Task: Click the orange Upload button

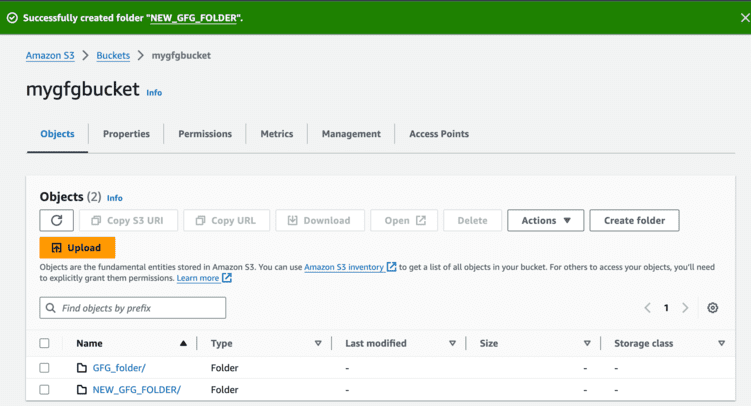Action: pos(77,248)
